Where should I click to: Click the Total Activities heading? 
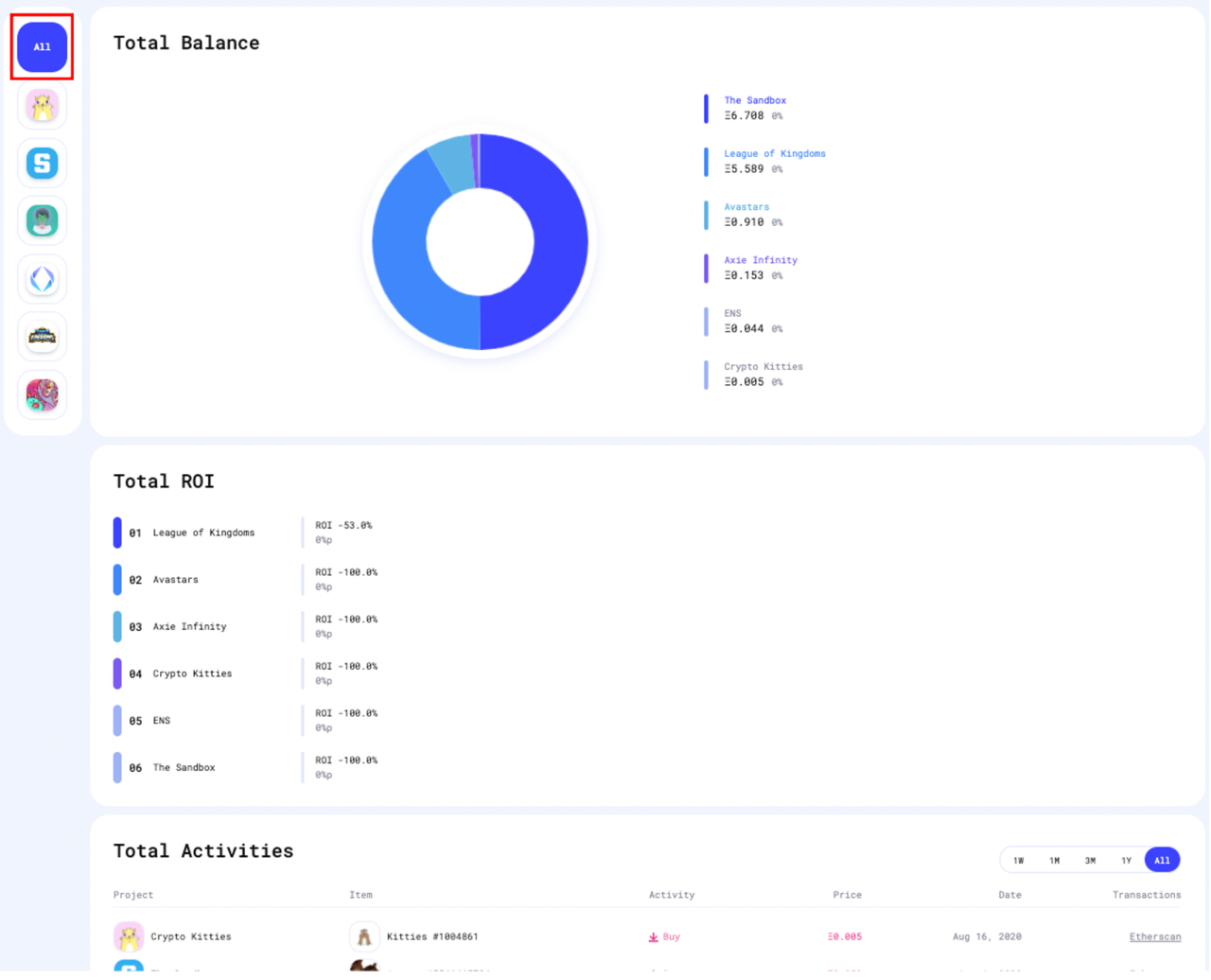pos(203,851)
